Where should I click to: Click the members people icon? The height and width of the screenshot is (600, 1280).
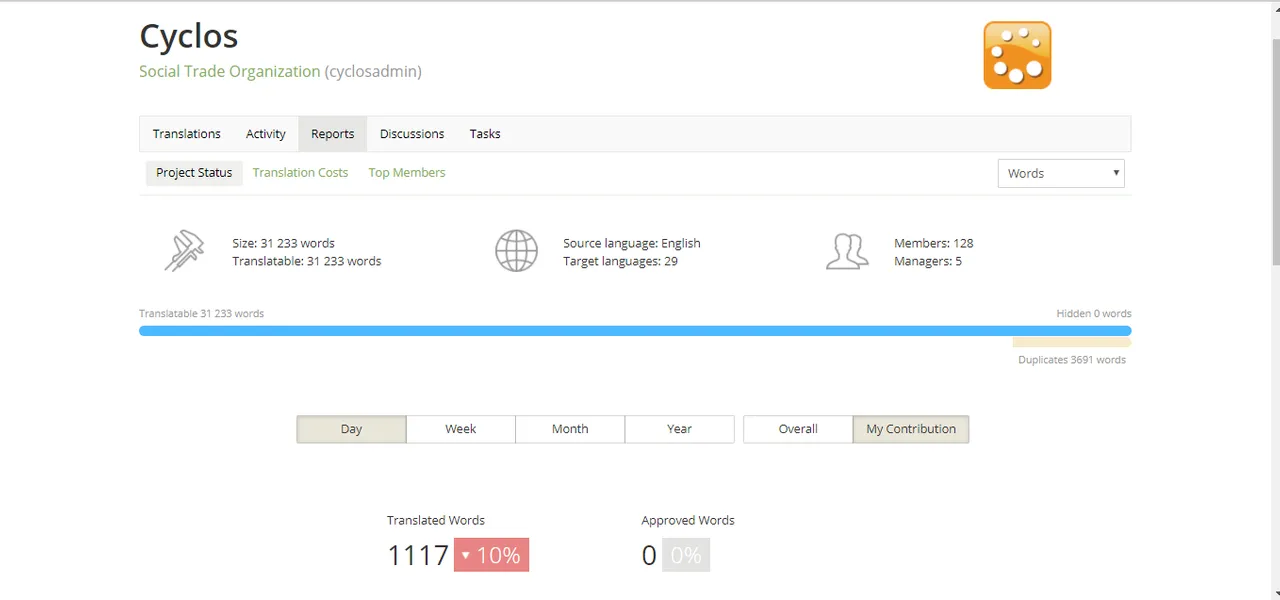(847, 251)
